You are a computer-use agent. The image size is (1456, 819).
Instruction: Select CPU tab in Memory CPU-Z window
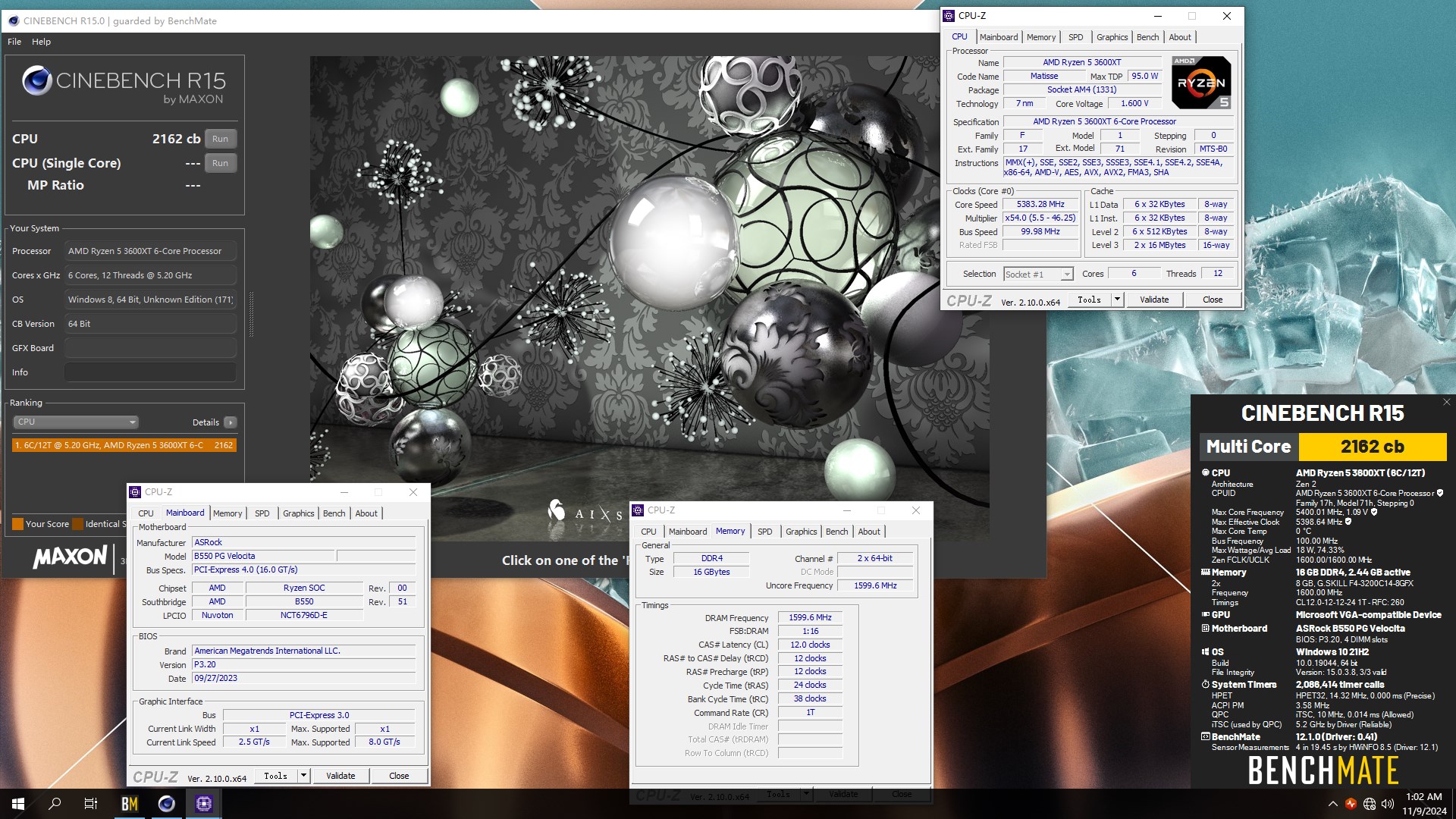point(648,532)
